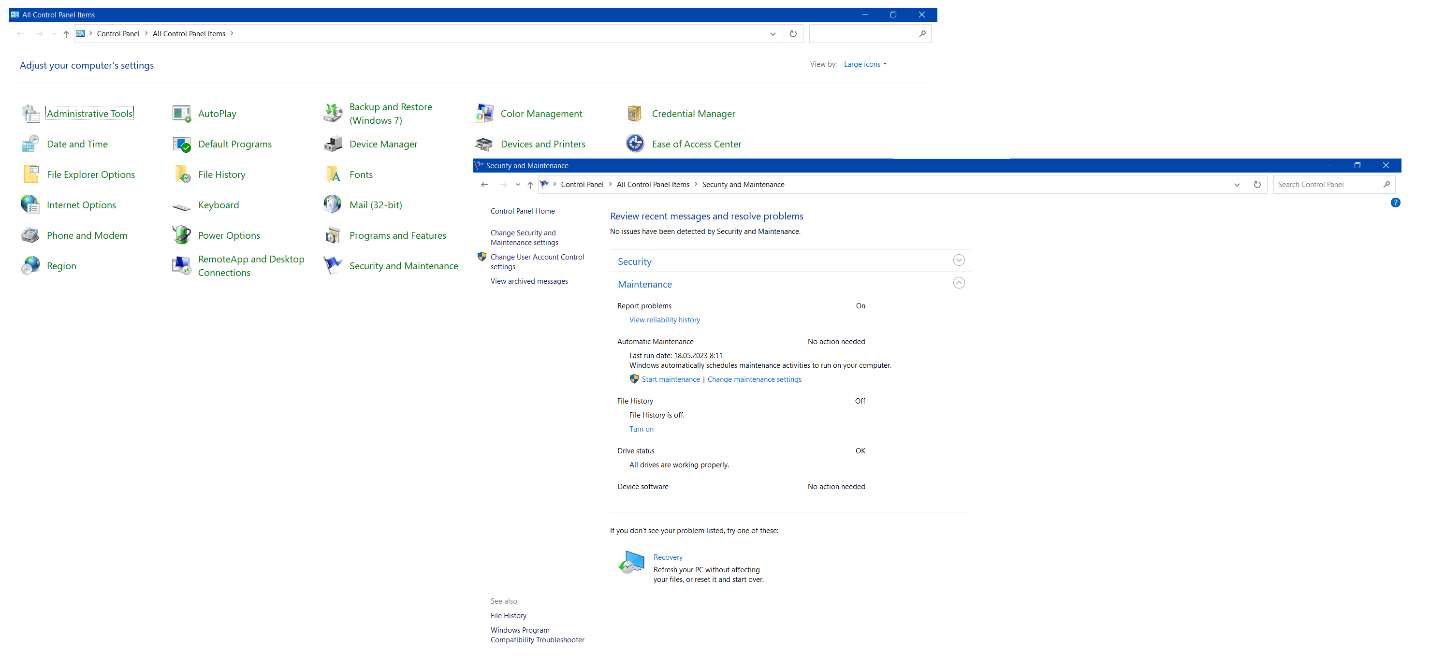Screen dimensions: 1430x666
Task: Open the Color Management icon
Action: 484,114
